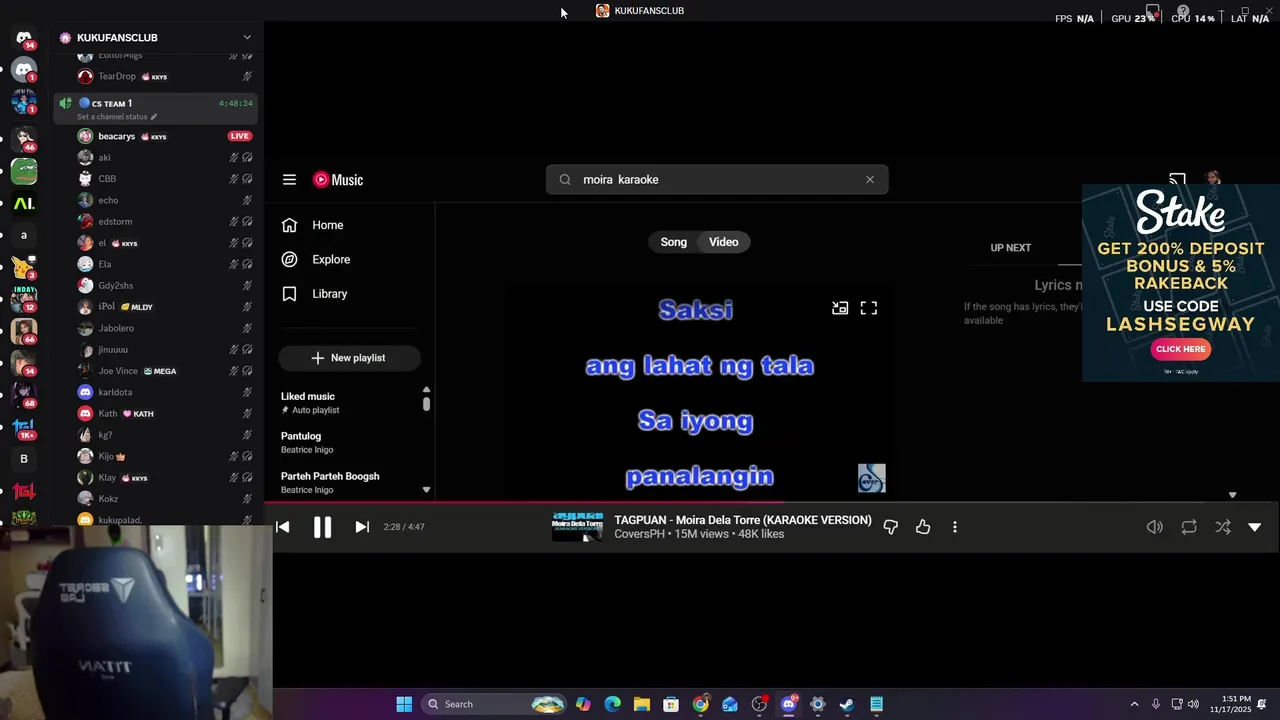Open Discord direct messages home icon

(x=24, y=38)
